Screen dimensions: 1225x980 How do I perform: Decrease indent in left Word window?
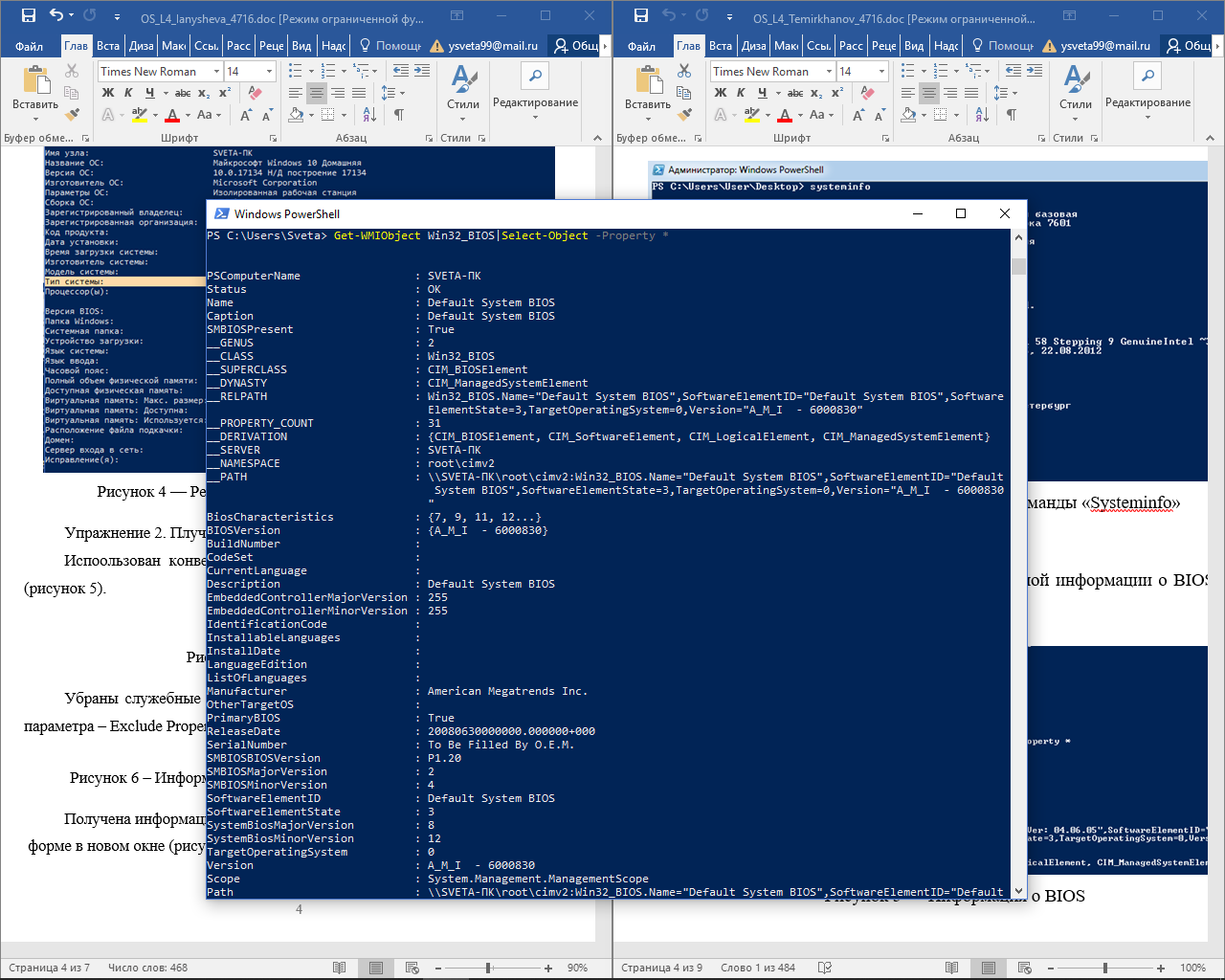[401, 71]
